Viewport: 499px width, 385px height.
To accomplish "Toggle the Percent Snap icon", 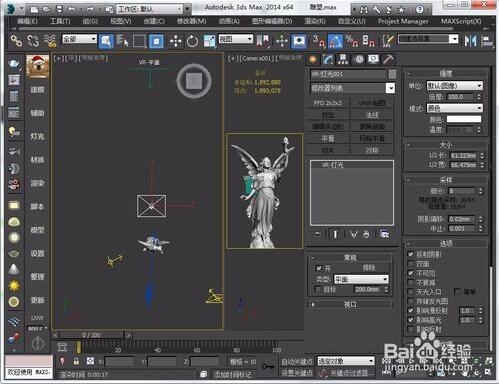I will 352,41.
